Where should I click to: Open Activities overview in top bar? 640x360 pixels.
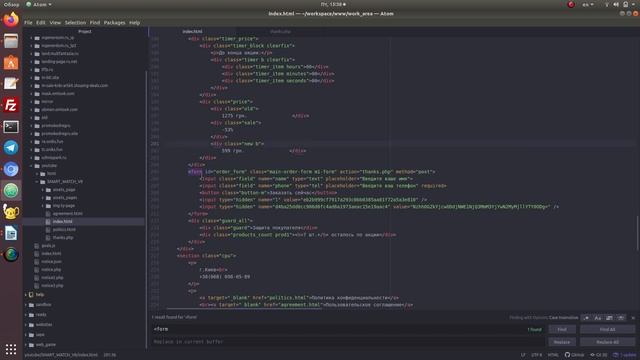(x=11, y=4)
